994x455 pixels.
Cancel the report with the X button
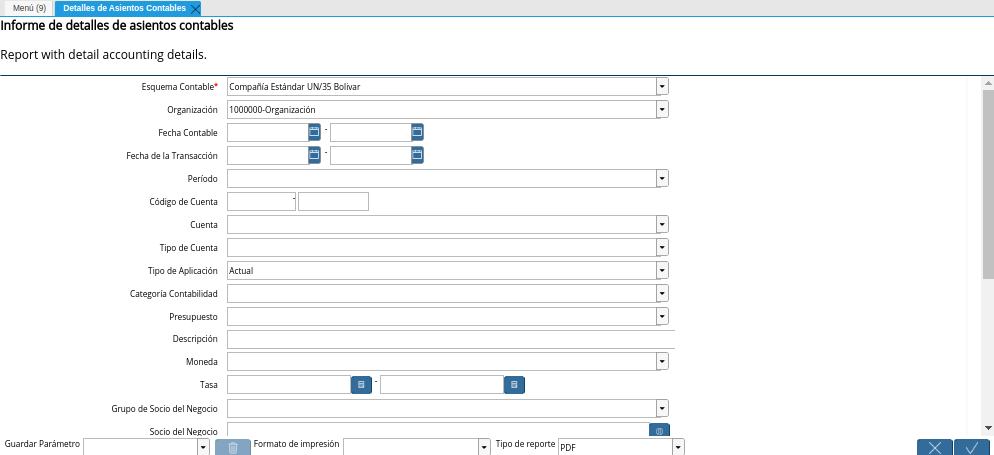coord(934,447)
